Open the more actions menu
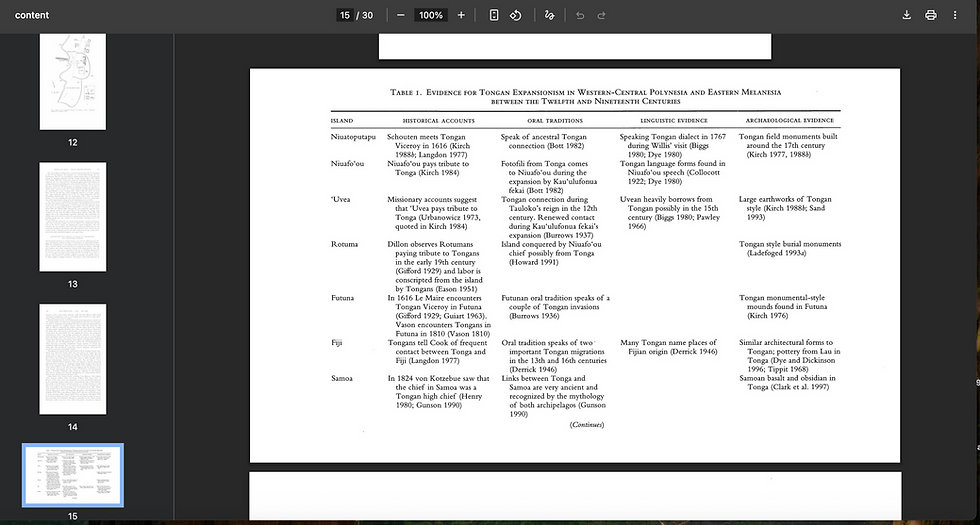Viewport: 980px width, 525px height. pos(955,15)
